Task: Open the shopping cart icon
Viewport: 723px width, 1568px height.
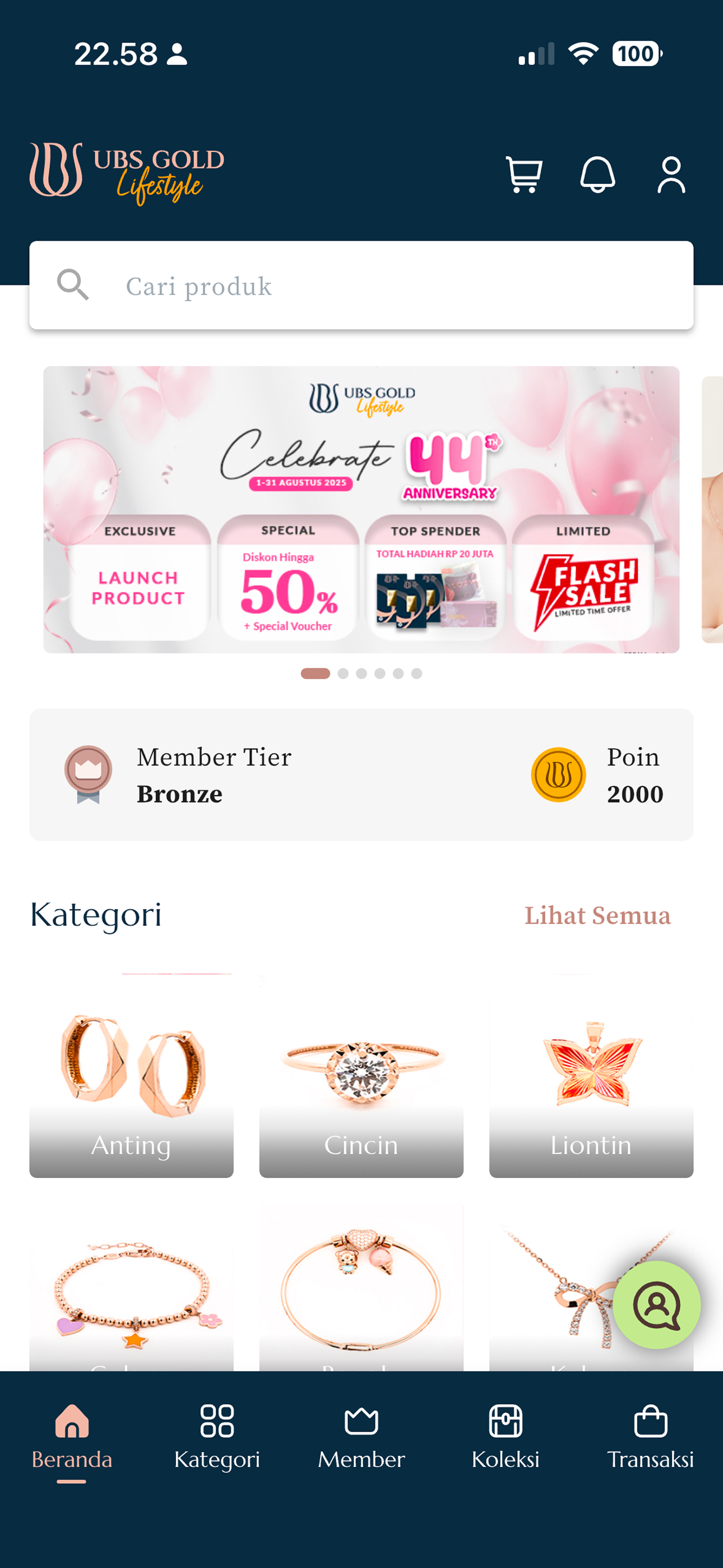Action: [524, 175]
